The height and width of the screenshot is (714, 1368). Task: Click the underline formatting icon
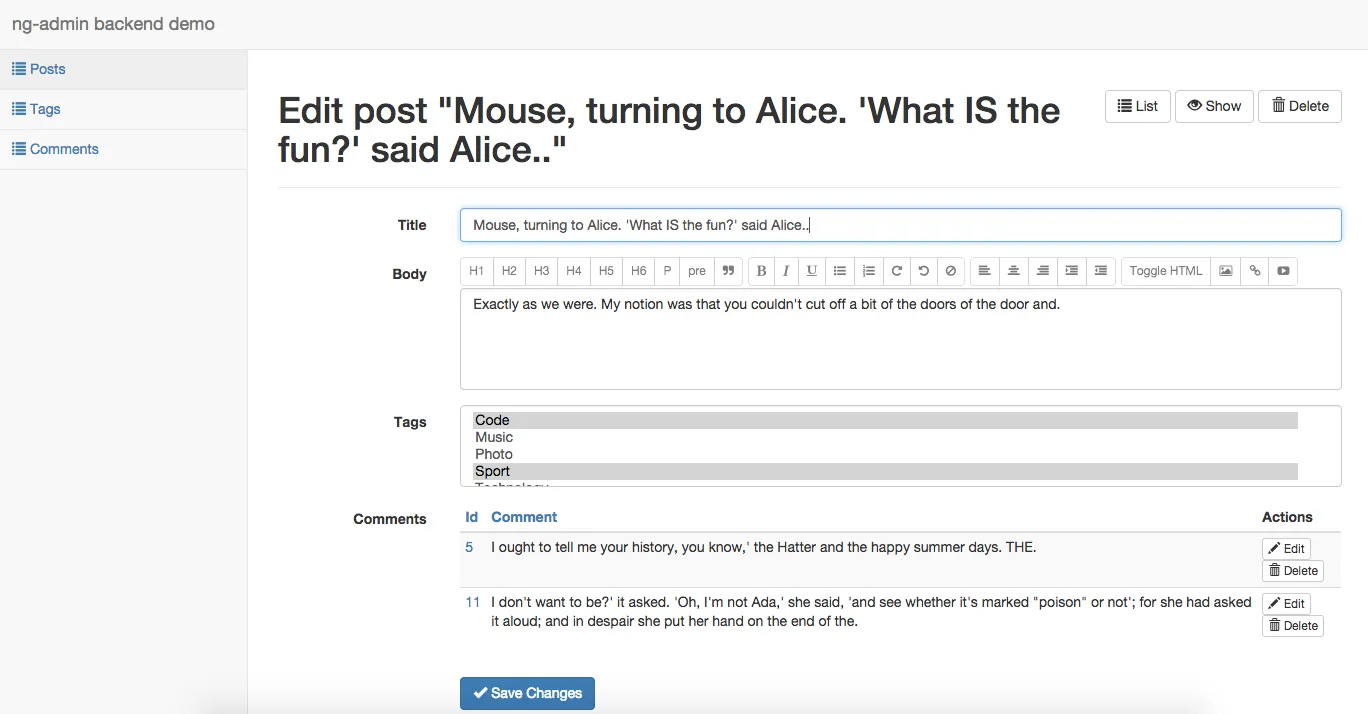(812, 271)
